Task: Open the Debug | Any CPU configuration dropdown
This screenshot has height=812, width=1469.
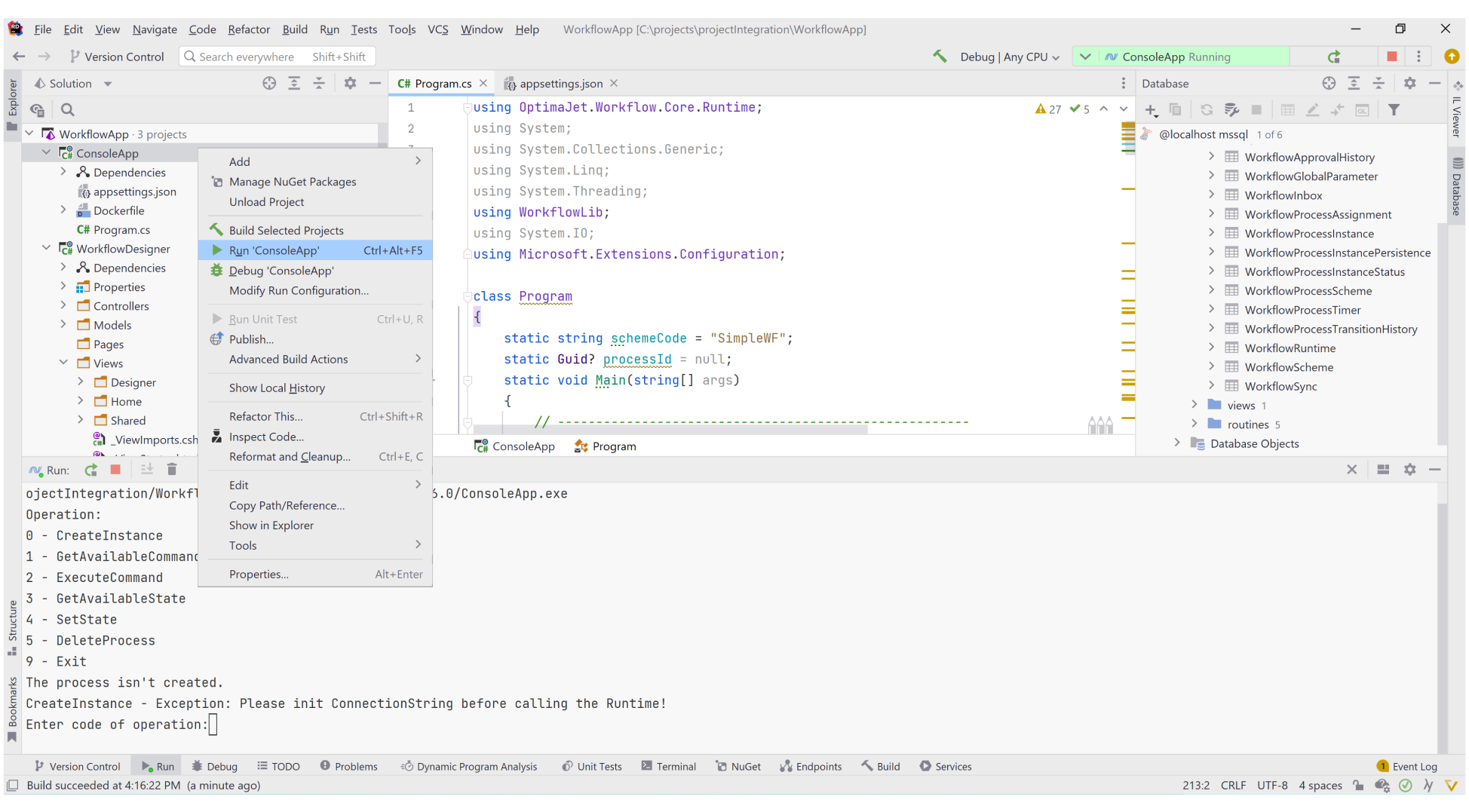Action: 1010,57
